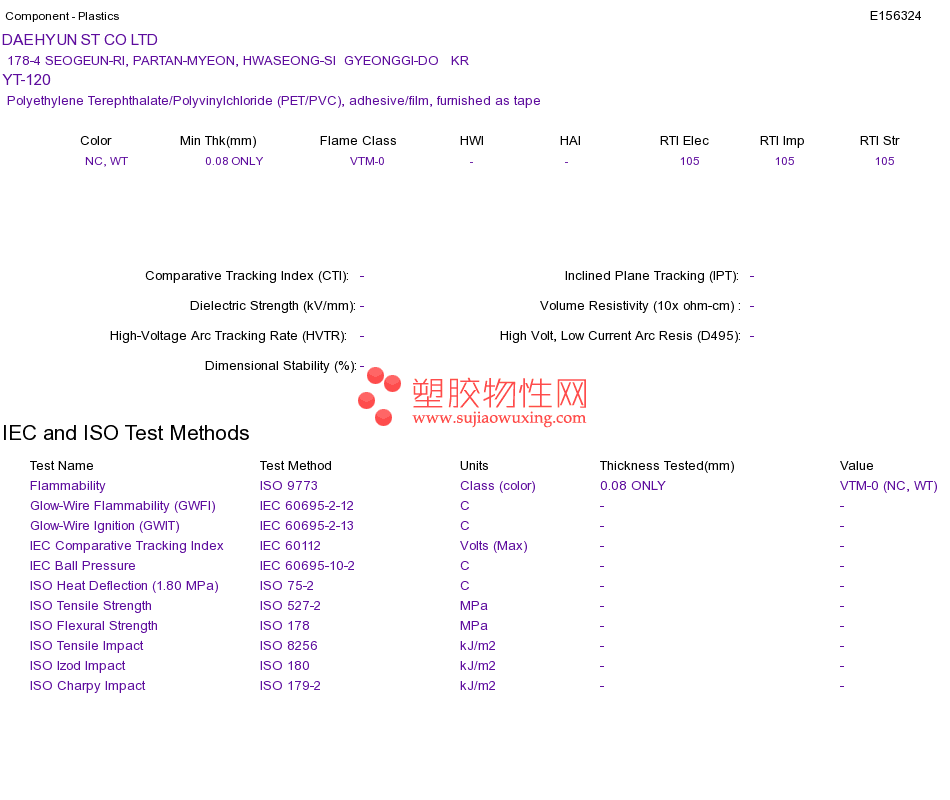Viewport: 950px width, 800px height.
Task: Open the Flammability test name link
Action: click(x=67, y=485)
